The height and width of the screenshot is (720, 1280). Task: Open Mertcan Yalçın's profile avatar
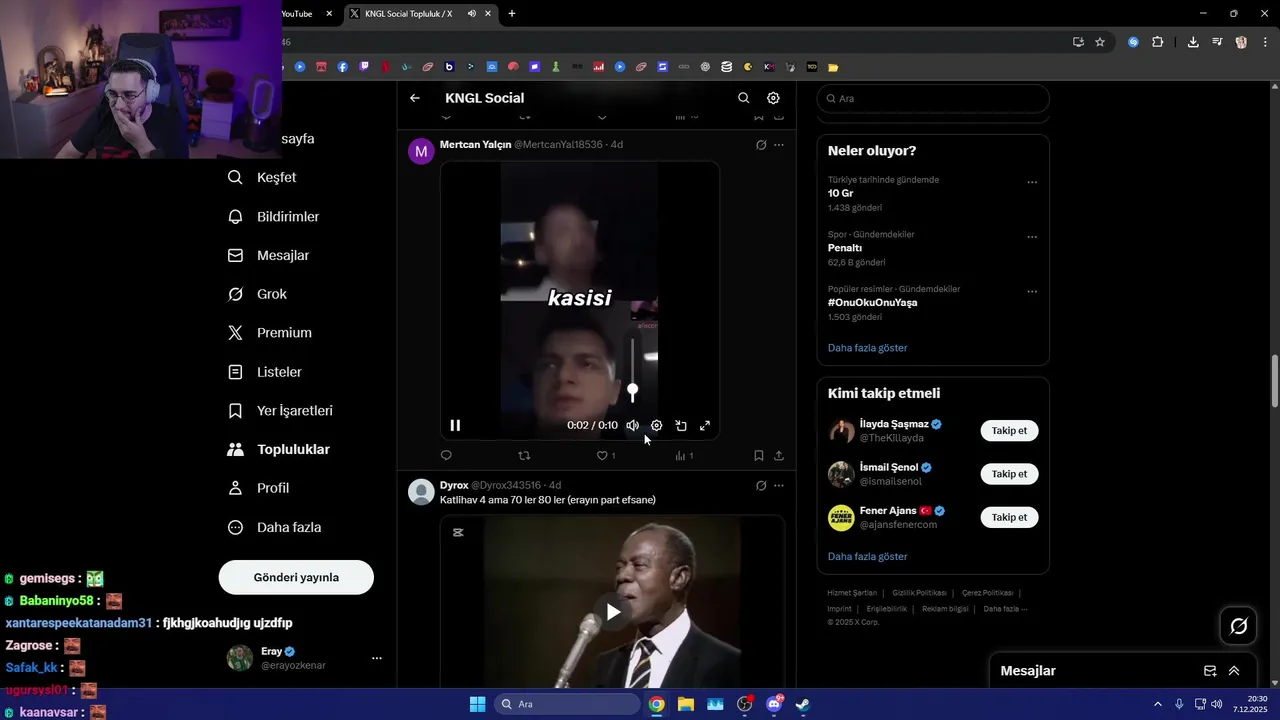coord(421,151)
